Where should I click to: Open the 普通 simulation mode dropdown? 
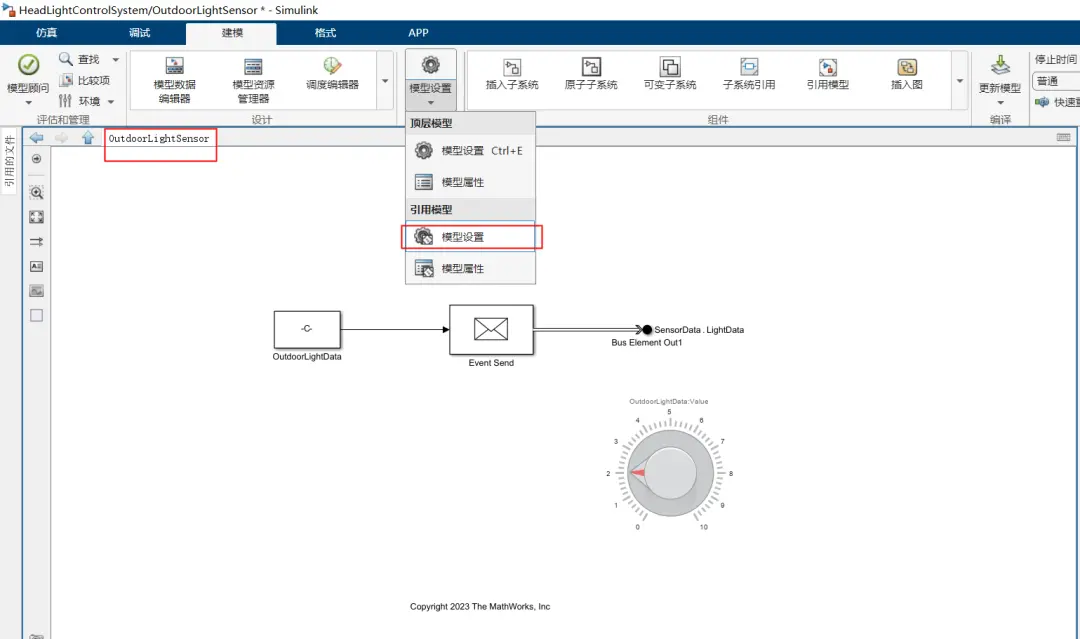pos(1056,81)
